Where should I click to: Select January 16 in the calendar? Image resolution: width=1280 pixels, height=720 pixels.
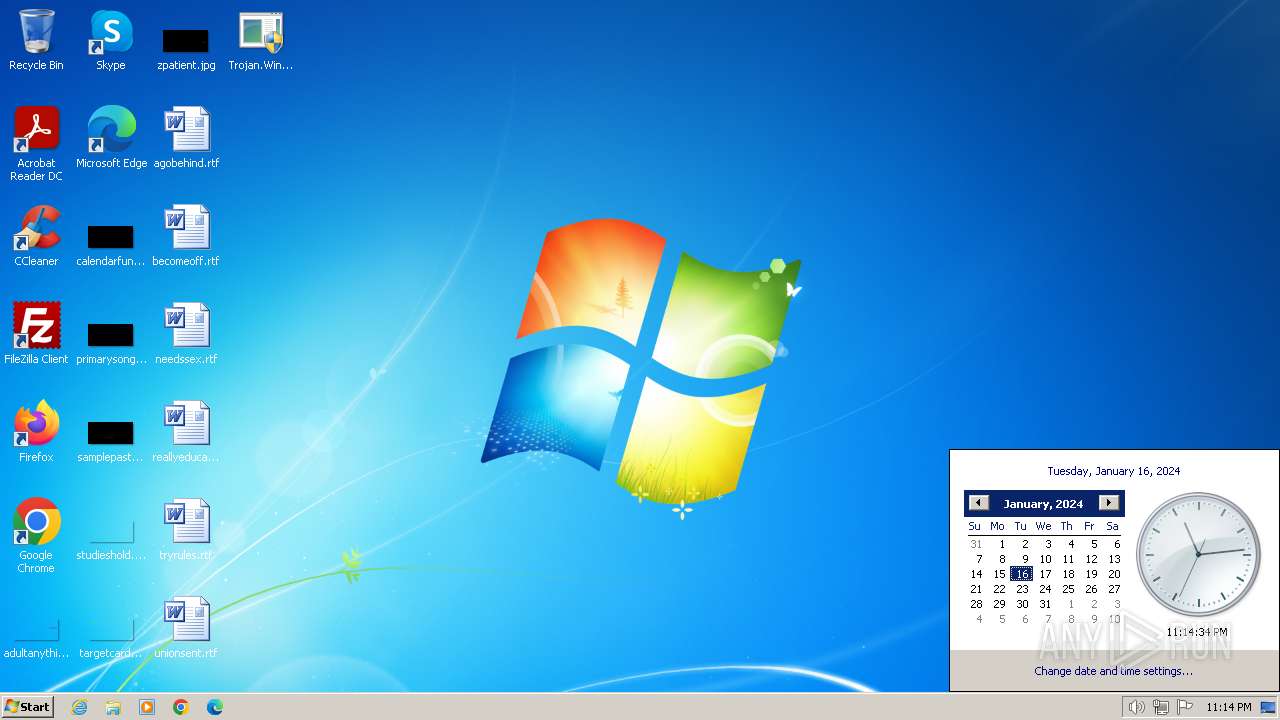[x=1021, y=574]
